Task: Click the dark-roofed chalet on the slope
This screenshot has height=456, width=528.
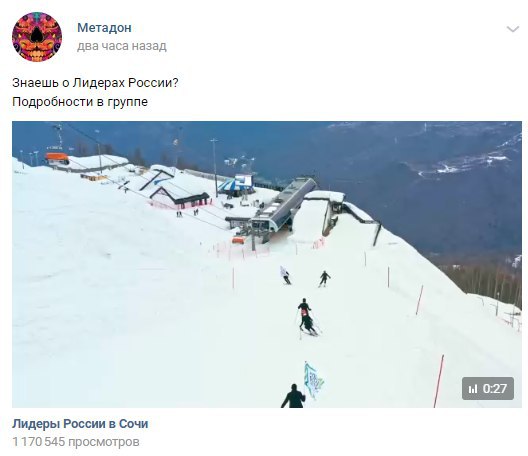Action: click(x=179, y=196)
